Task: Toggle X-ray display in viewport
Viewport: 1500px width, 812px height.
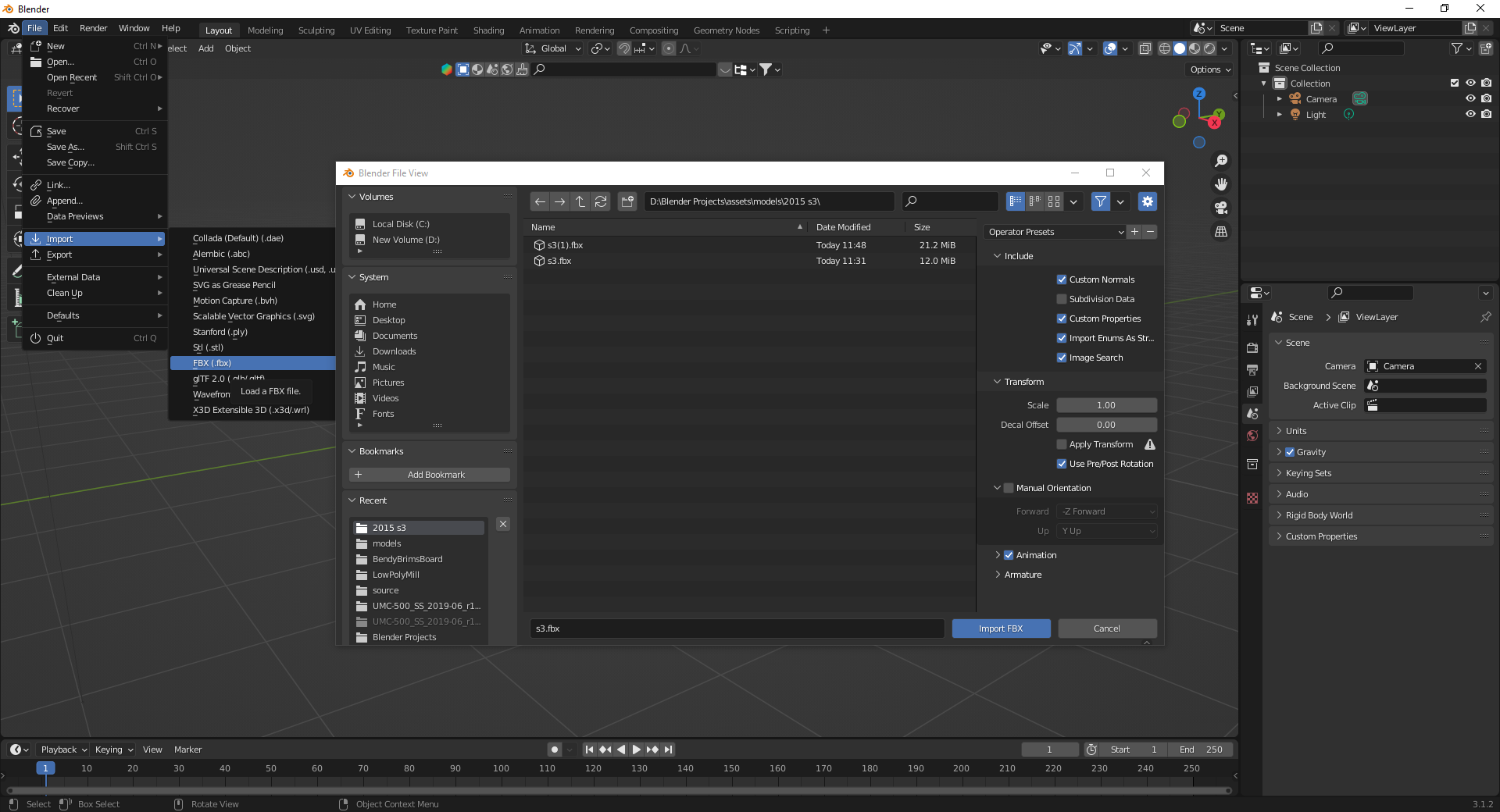Action: [x=1145, y=48]
